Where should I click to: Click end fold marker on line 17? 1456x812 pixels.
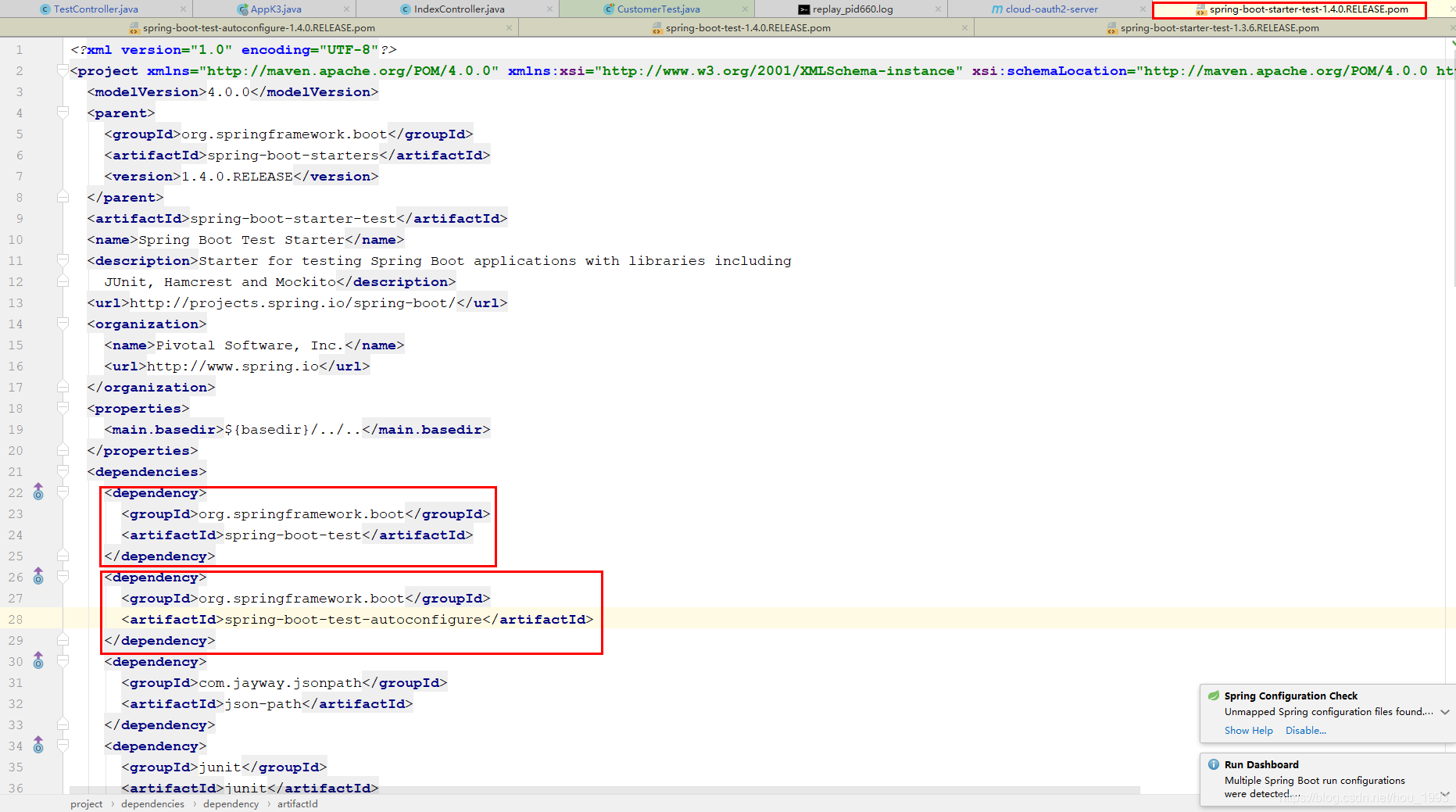(63, 387)
